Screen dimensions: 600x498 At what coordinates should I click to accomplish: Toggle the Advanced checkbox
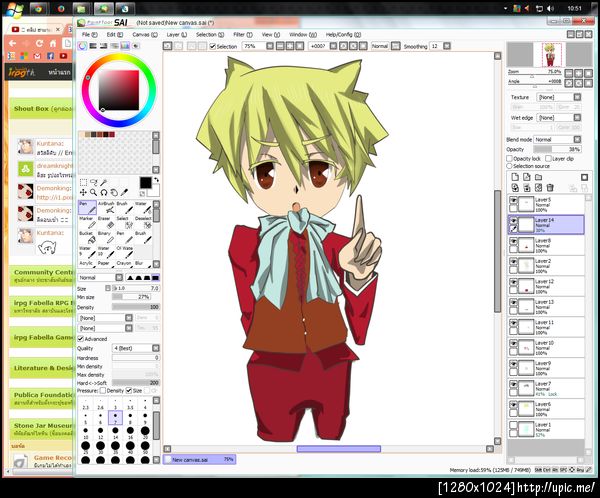click(x=81, y=339)
